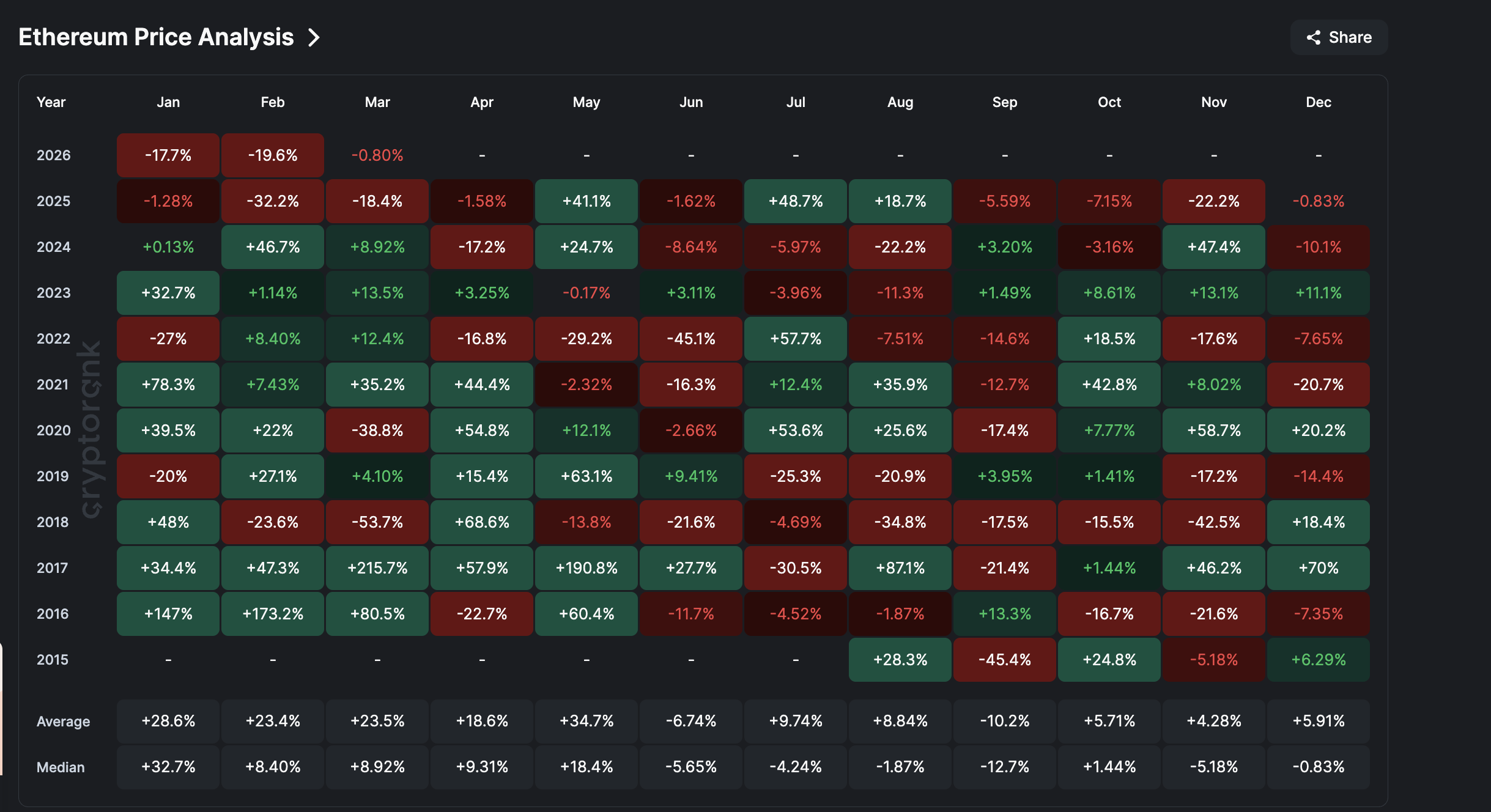Click the Year column header
Viewport: 1491px width, 812px height.
51,102
